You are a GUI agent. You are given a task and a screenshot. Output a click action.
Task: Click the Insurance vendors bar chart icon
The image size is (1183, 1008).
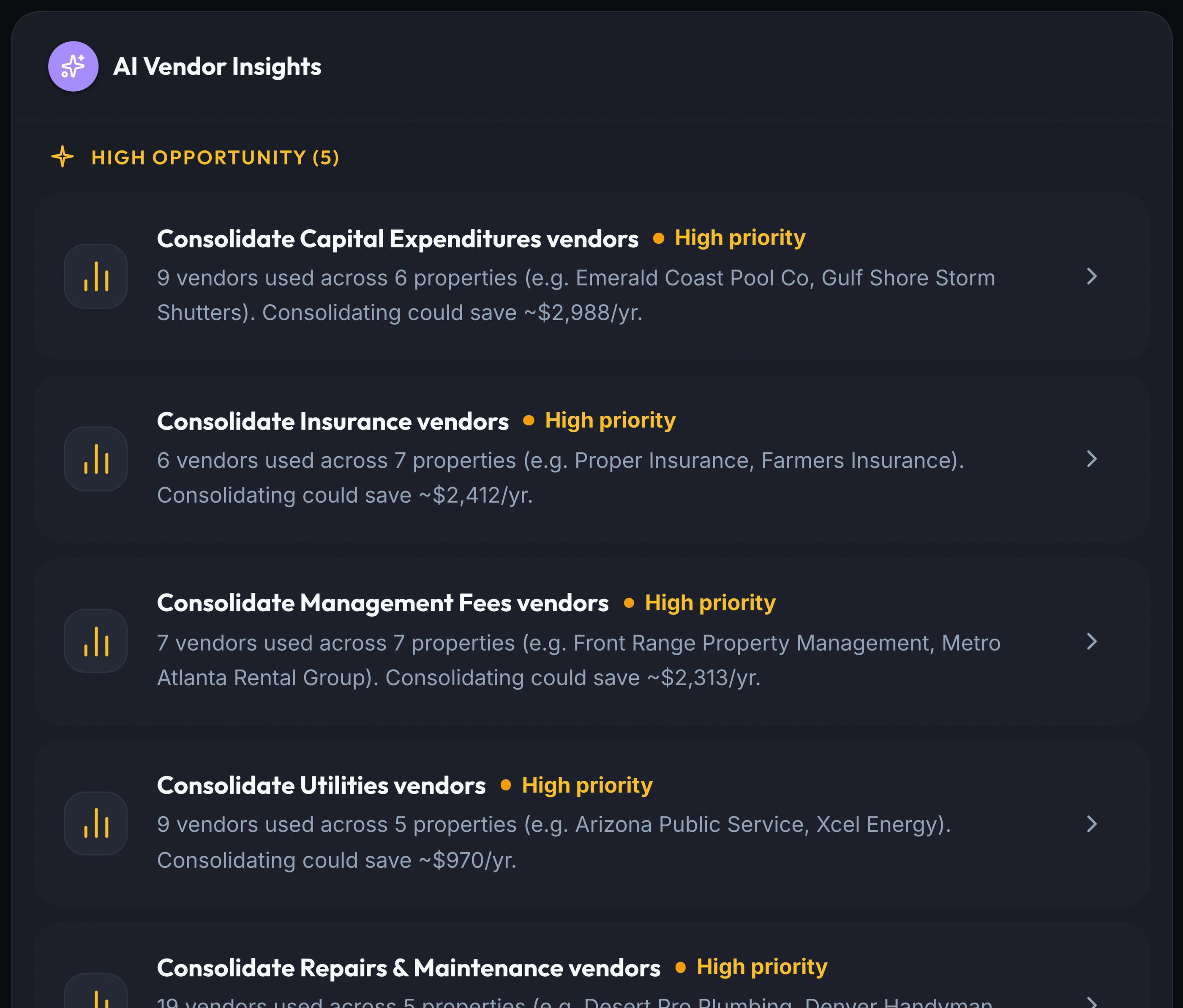coord(96,459)
